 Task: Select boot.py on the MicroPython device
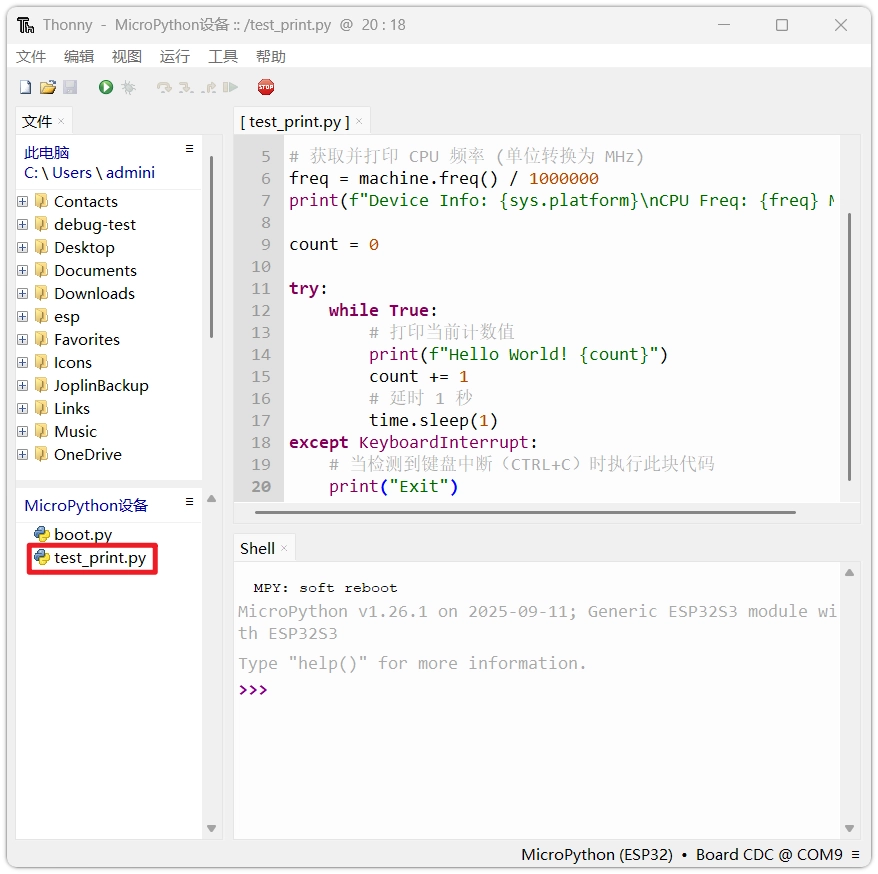(x=82, y=534)
